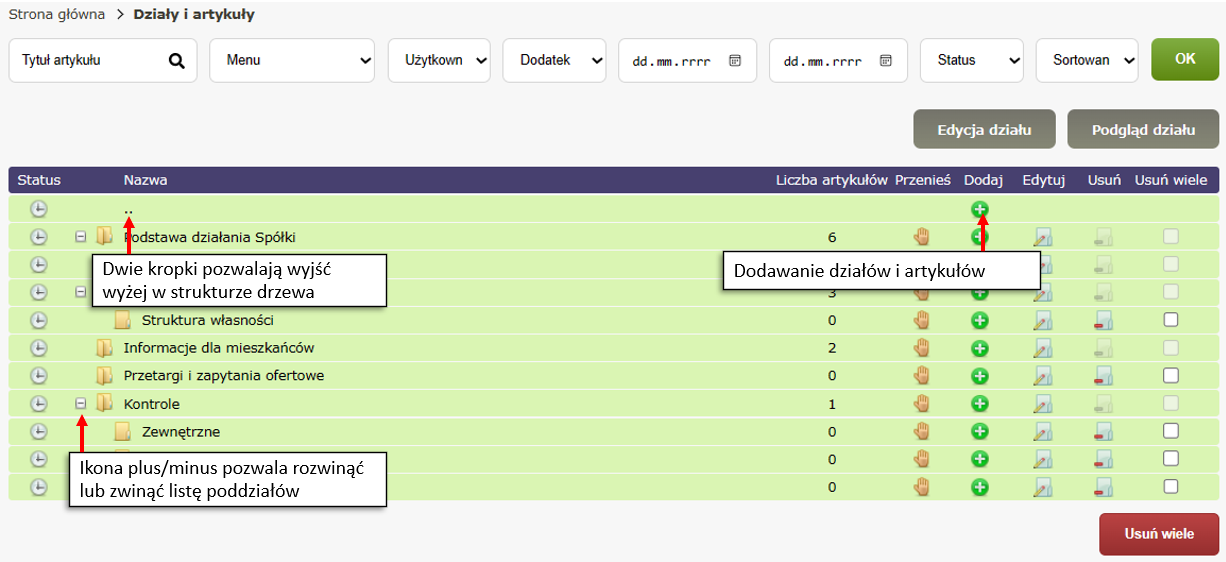Click status clock icon for Zewnętrzne row

38,432
